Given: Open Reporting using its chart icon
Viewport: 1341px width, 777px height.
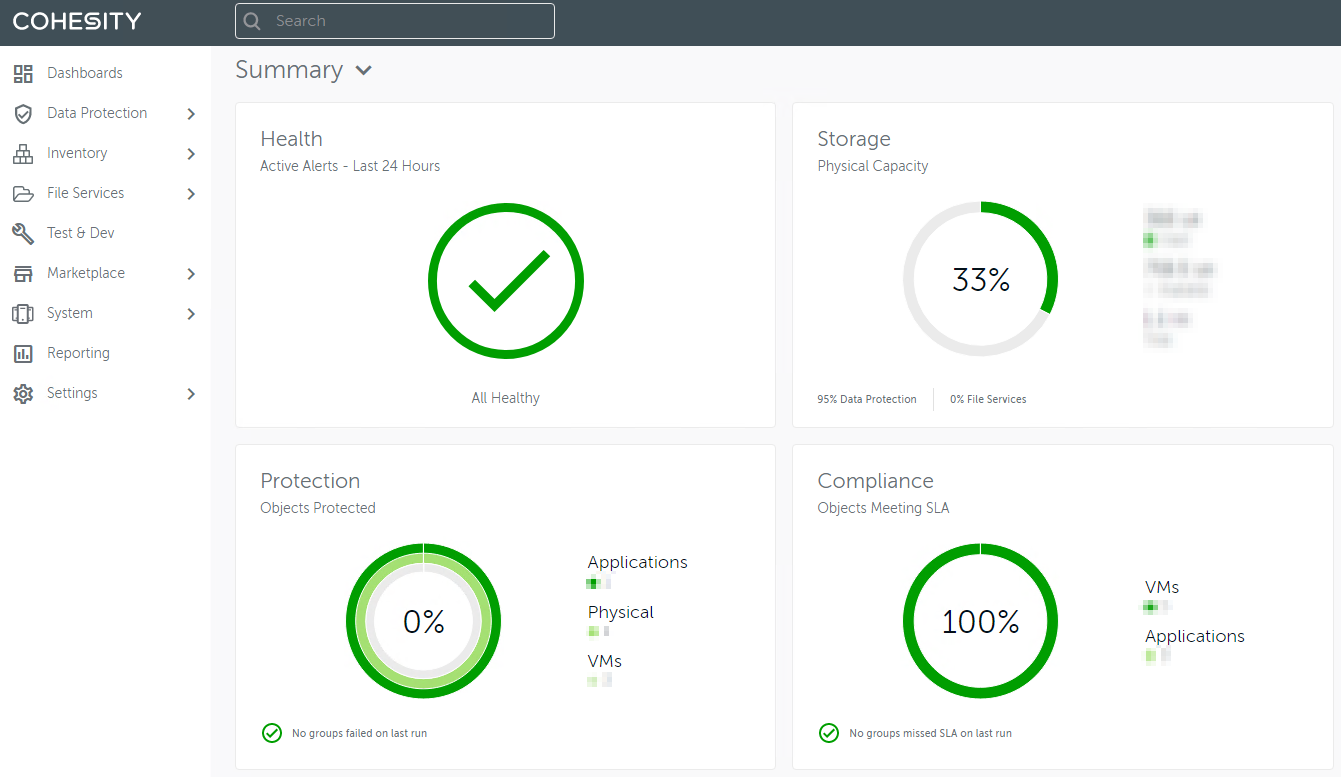Looking at the screenshot, I should (x=22, y=353).
